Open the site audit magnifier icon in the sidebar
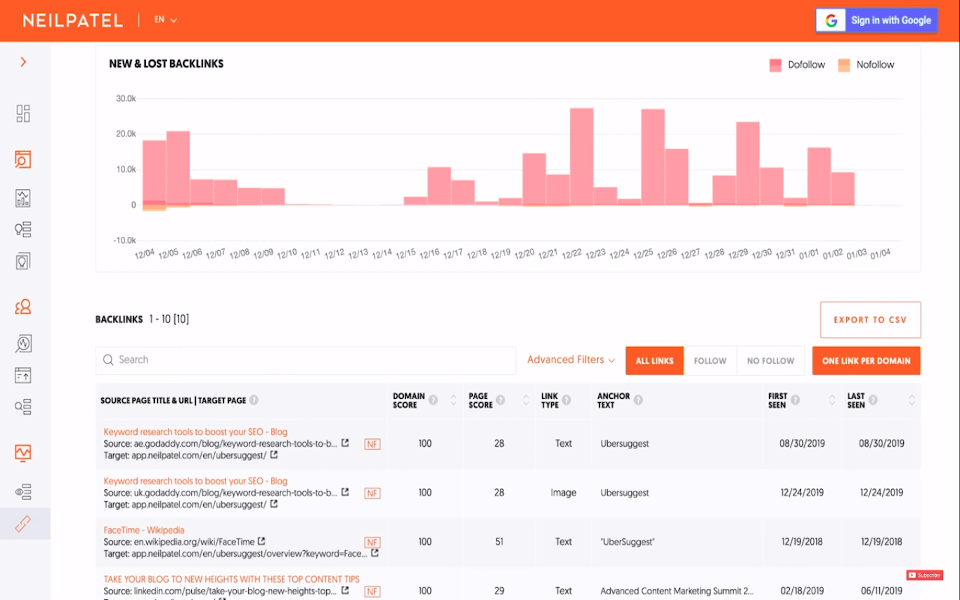 [x=23, y=343]
